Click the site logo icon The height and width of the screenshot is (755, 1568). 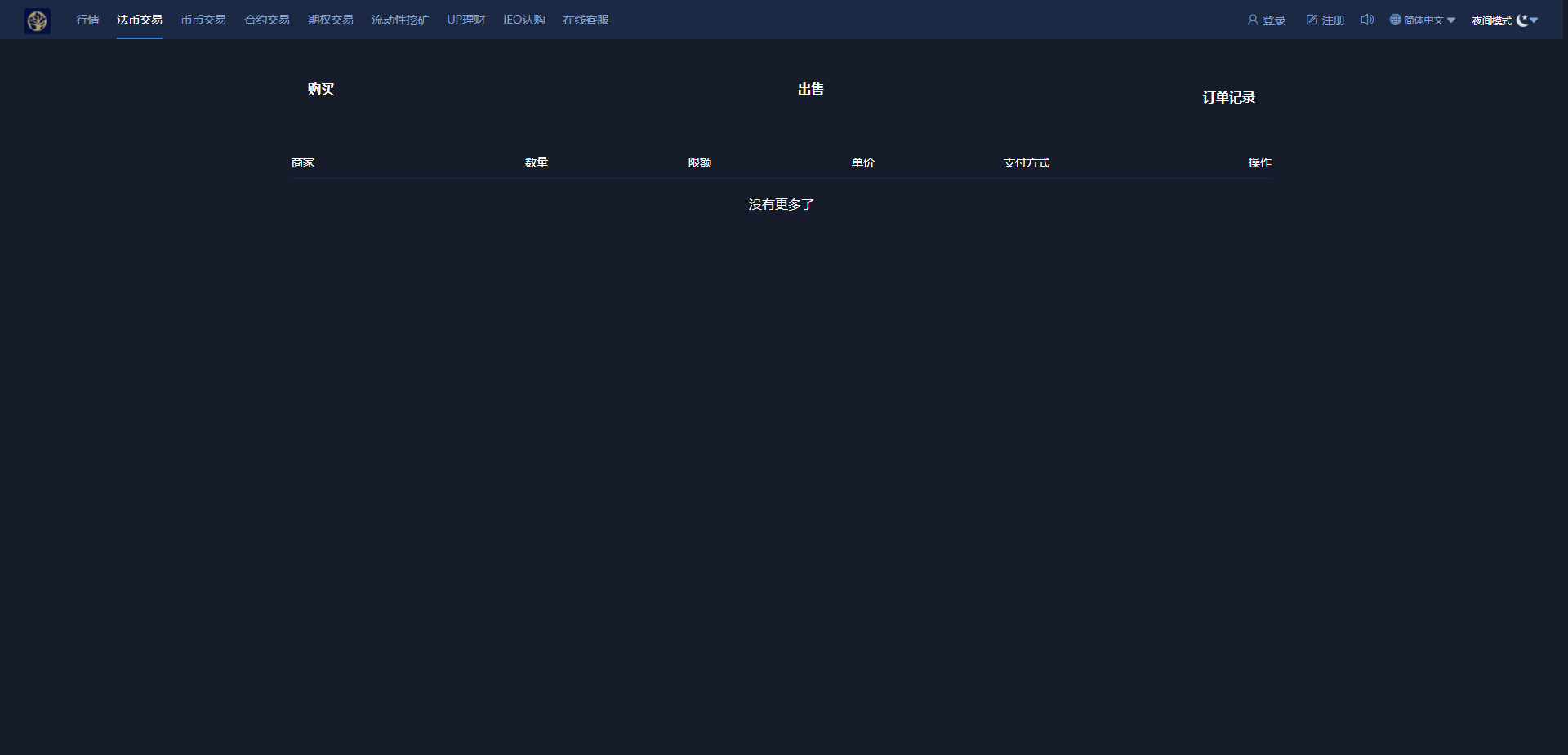point(38,20)
